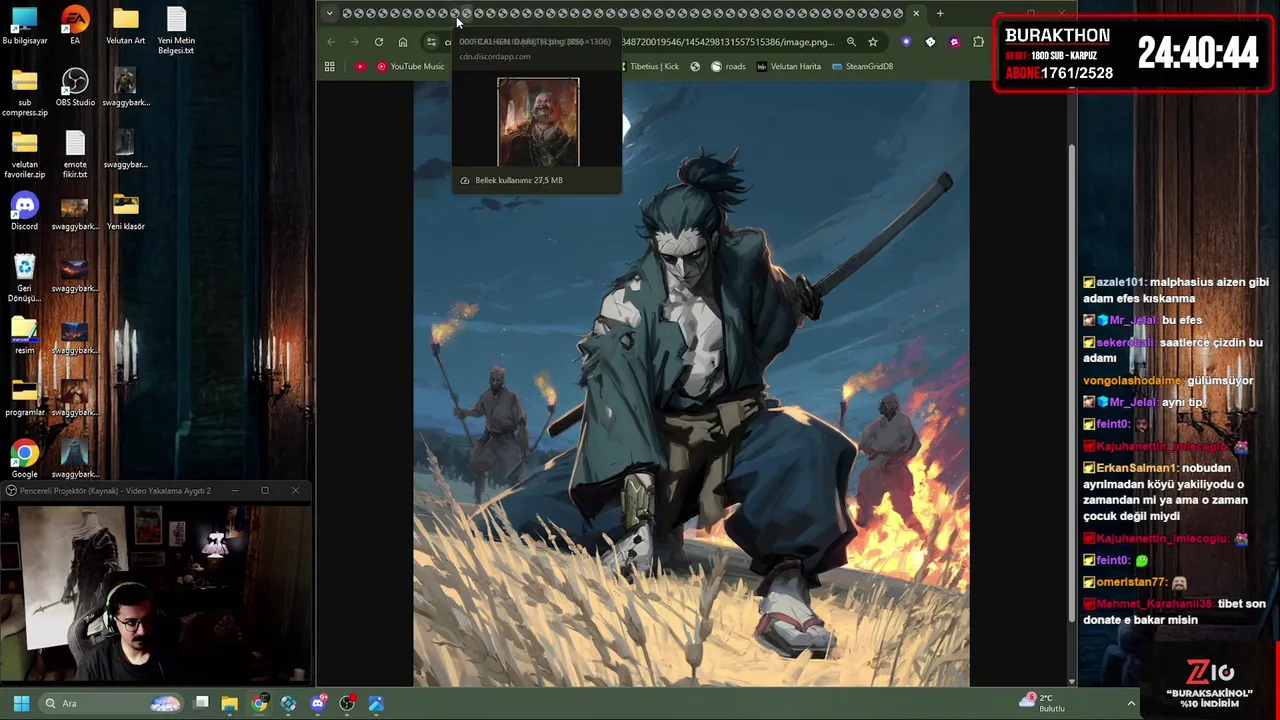Open Chrome zoom magnifier icon
This screenshot has width=1280, height=720.
851,42
